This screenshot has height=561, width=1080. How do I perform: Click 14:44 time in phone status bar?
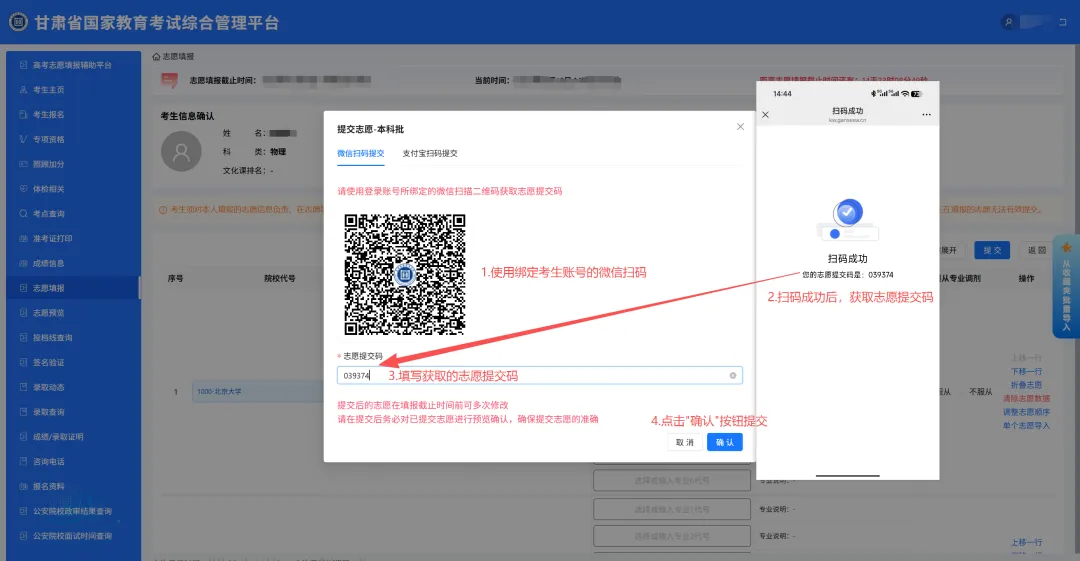[x=782, y=94]
